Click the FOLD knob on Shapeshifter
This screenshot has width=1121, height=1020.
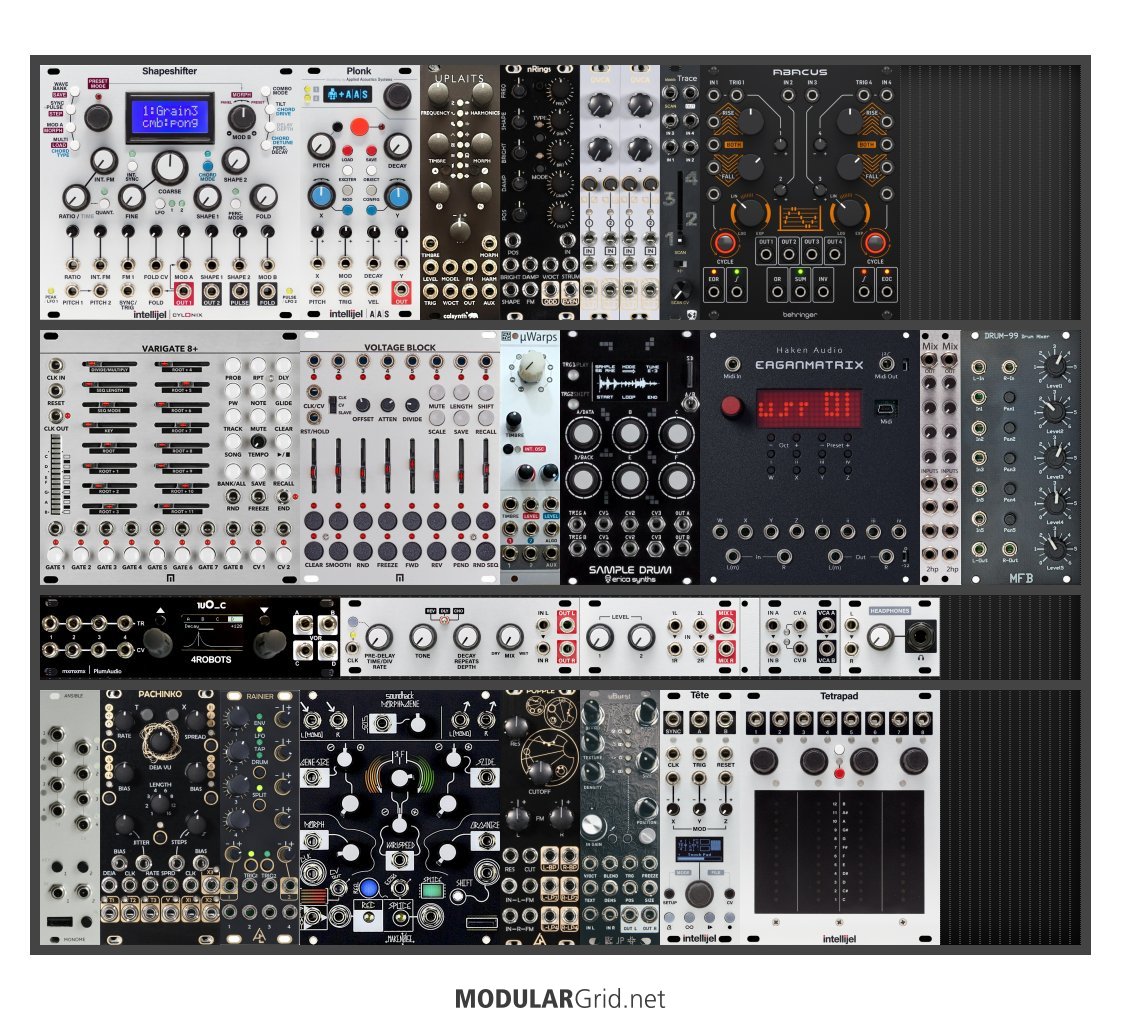pyautogui.click(x=264, y=197)
